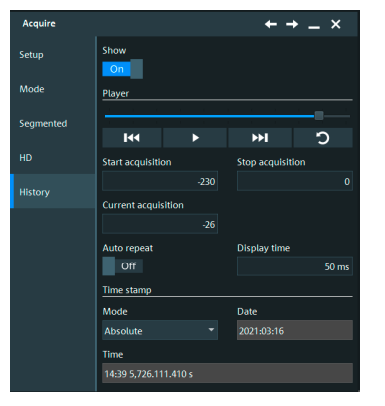The height and width of the screenshot is (406, 385).
Task: Enable the Auto repeat switch
Action: tap(123, 266)
